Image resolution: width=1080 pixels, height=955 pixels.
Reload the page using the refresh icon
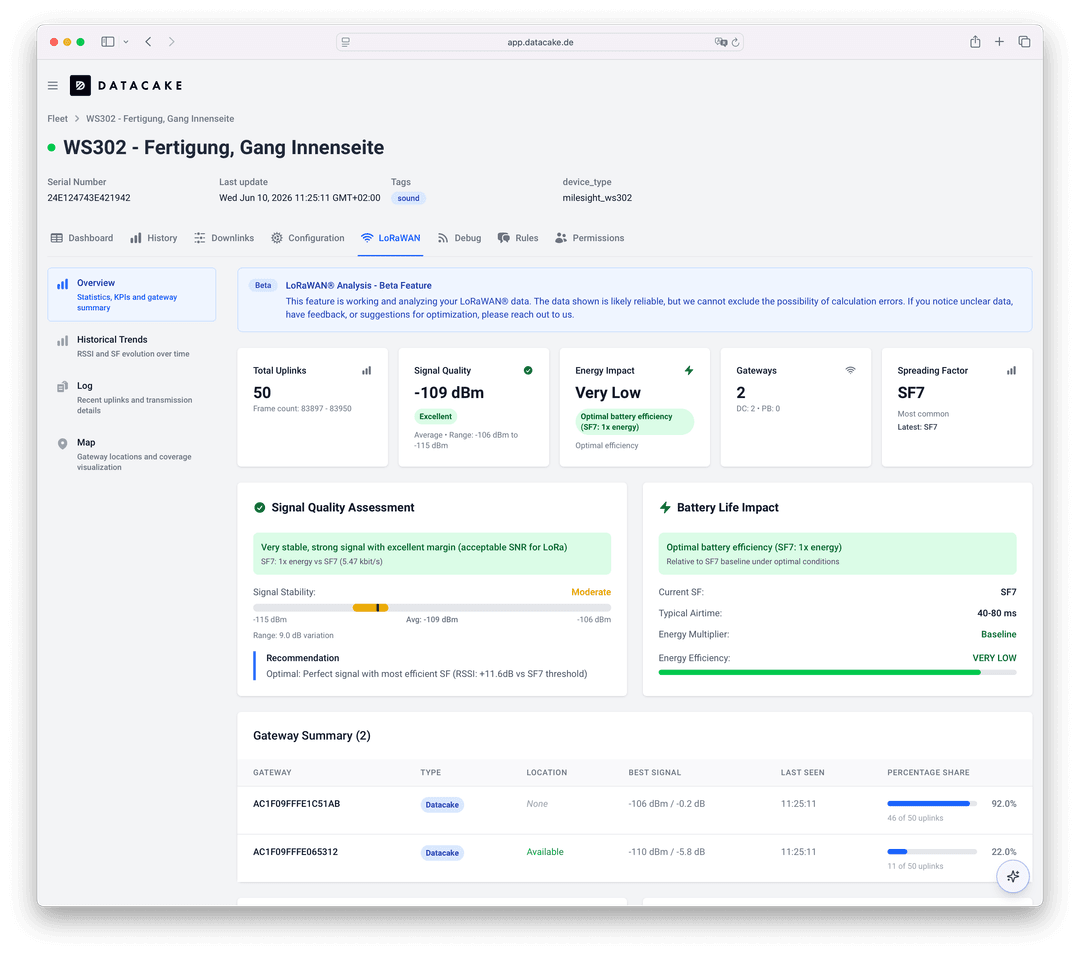[x=736, y=42]
